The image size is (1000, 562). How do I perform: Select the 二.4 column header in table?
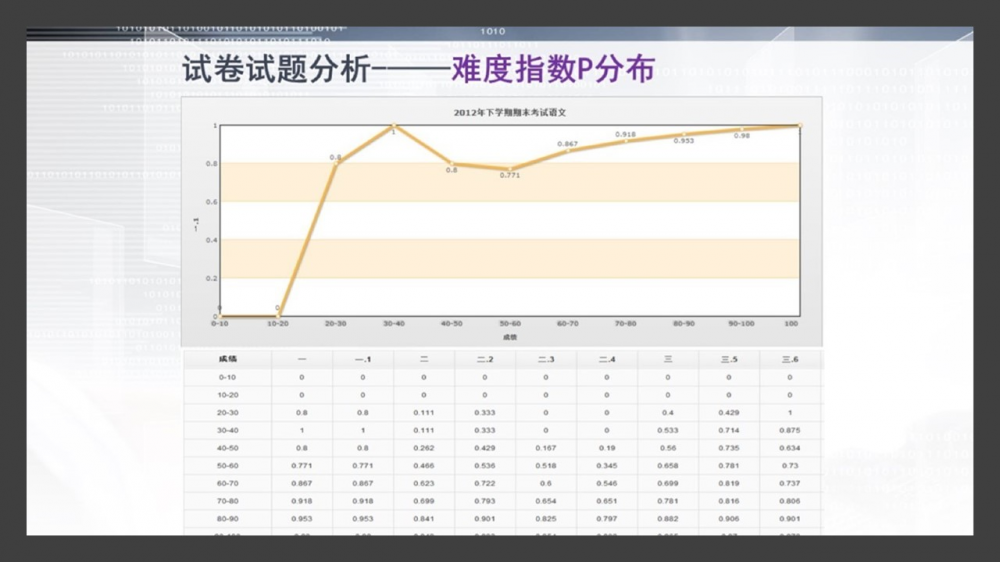click(607, 359)
